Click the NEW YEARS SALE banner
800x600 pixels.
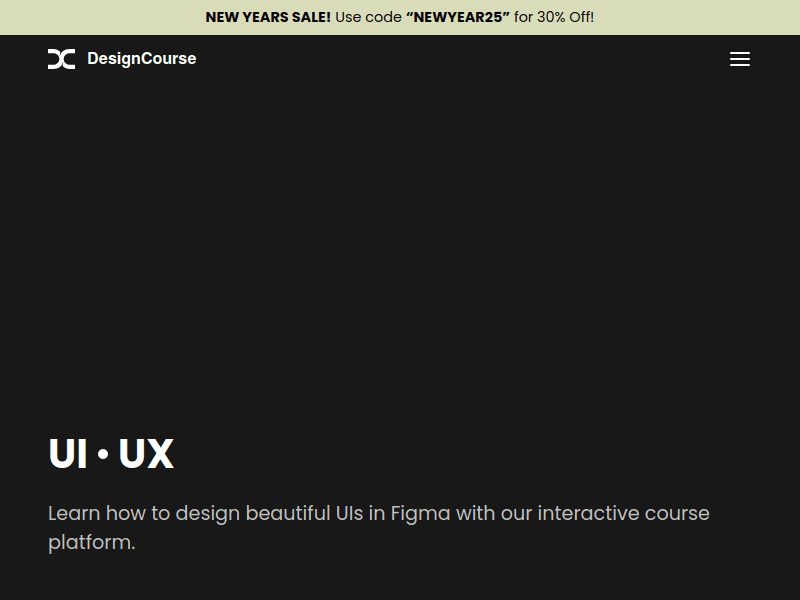[x=267, y=17]
